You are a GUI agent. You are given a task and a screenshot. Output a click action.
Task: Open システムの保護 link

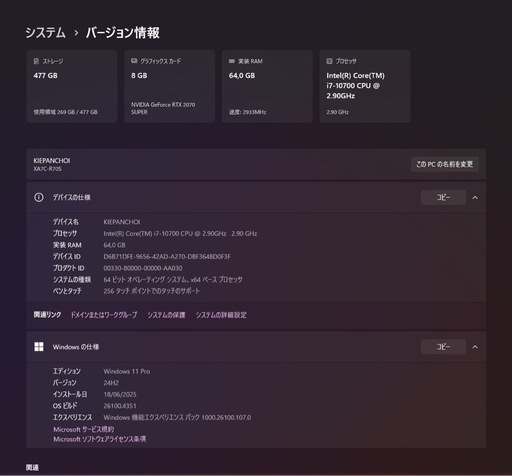(x=166, y=315)
